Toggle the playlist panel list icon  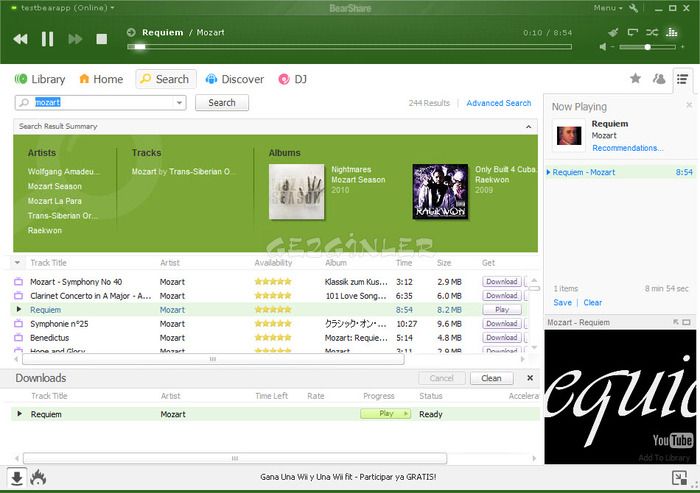coord(682,79)
